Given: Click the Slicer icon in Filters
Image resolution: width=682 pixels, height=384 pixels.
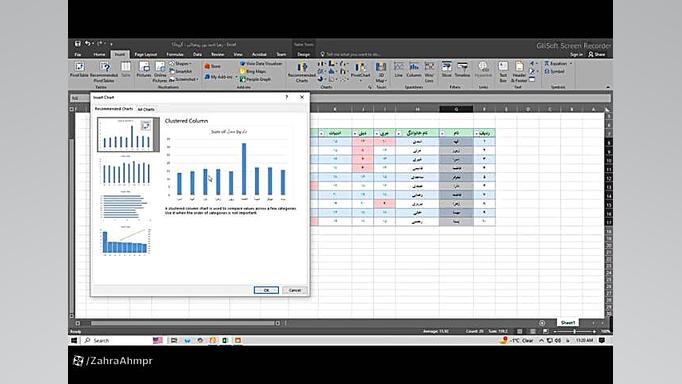Looking at the screenshot, I should (446, 69).
